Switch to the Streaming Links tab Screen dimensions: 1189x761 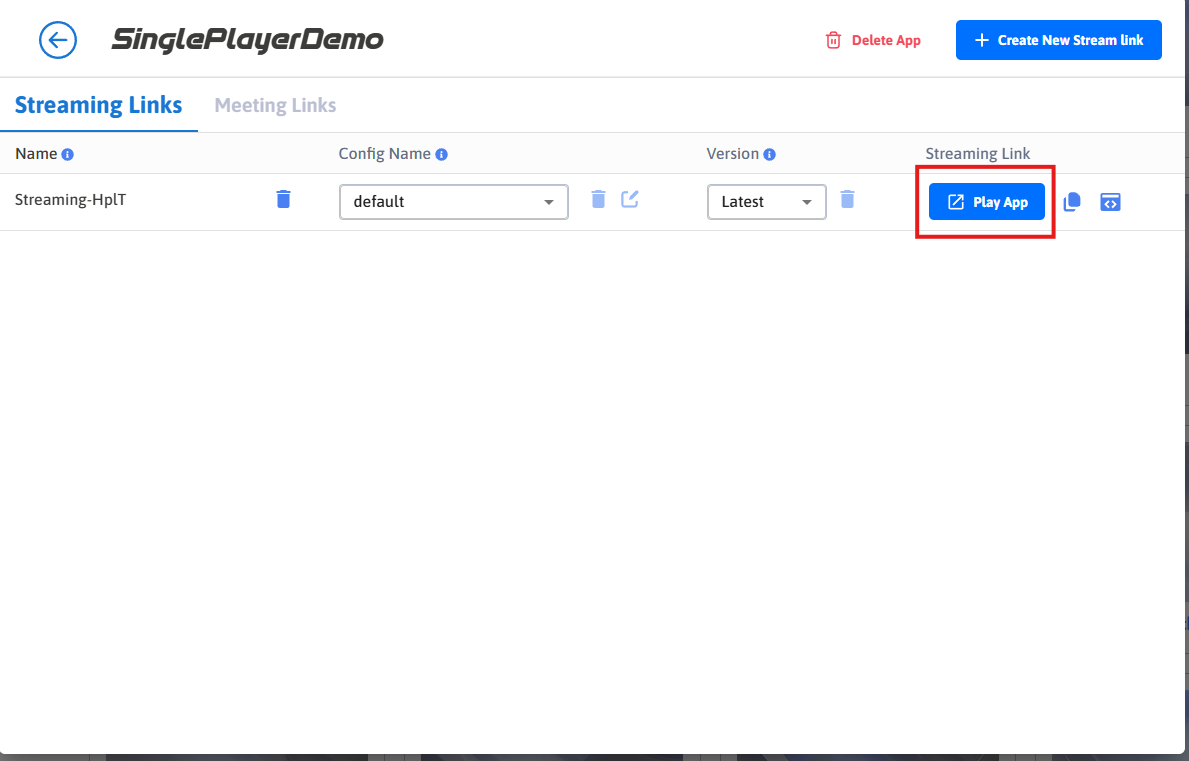pos(98,105)
